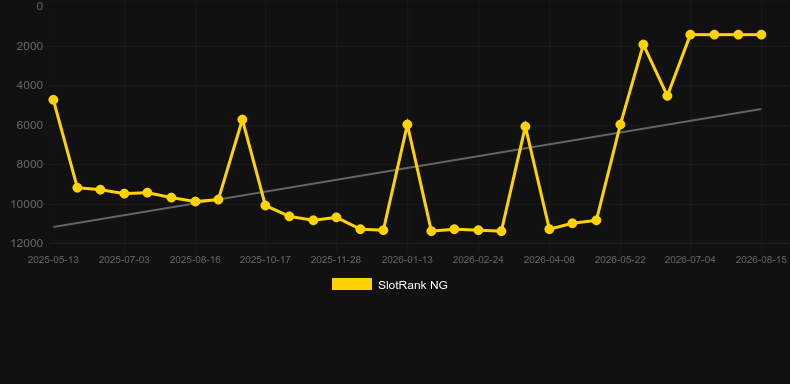This screenshot has height=384, width=790.
Task: Click the 2025-08-16 date label
Action: 195,260
